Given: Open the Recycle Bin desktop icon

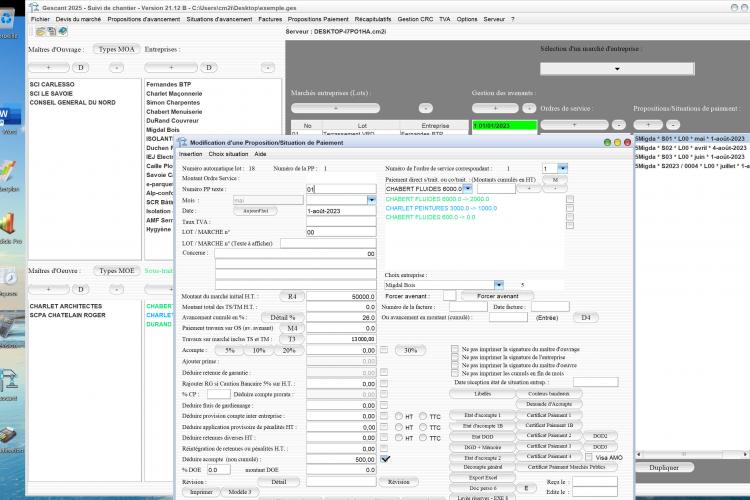Looking at the screenshot, I should click(7, 19).
